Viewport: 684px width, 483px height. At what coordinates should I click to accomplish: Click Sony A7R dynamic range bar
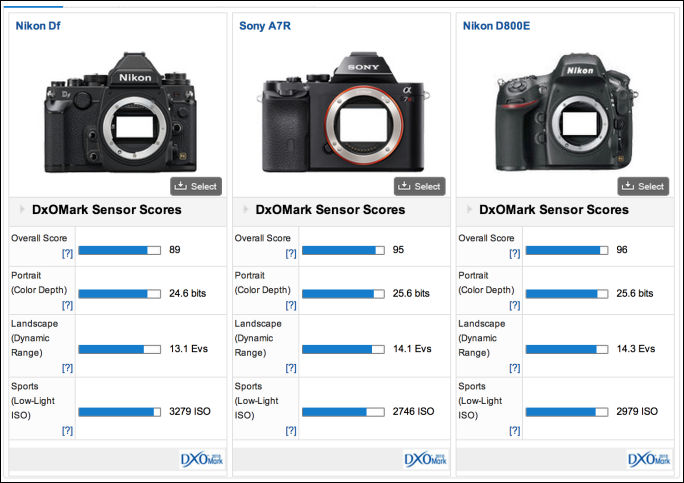(x=343, y=349)
